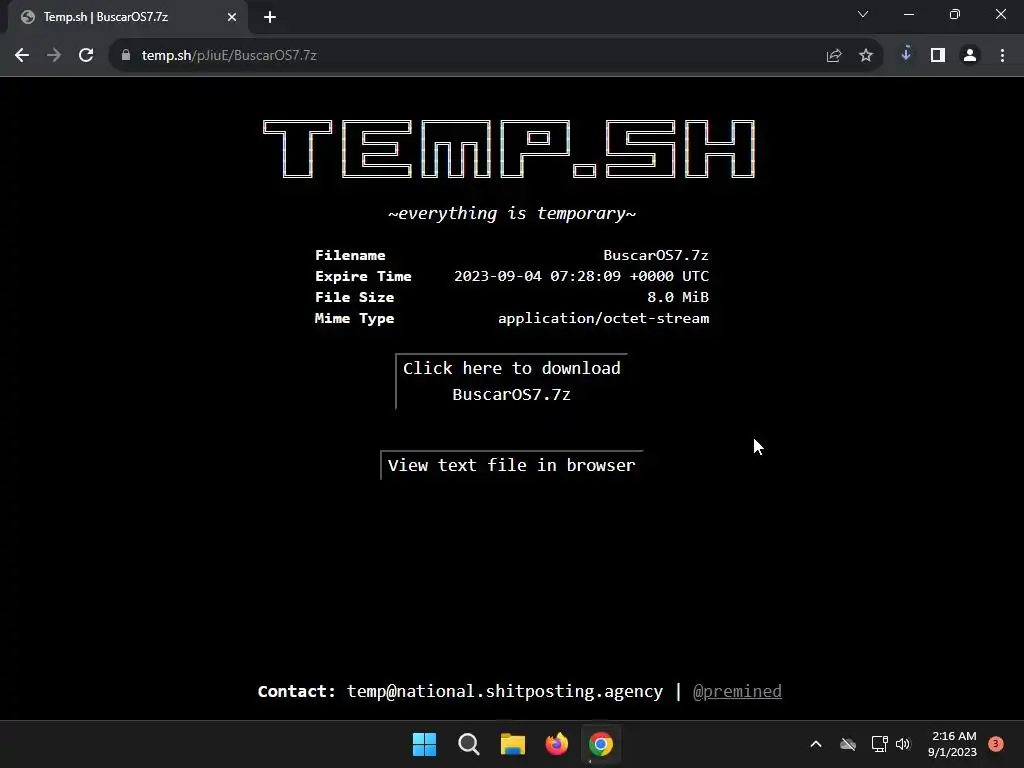Open Windows taskbar search

(469, 744)
